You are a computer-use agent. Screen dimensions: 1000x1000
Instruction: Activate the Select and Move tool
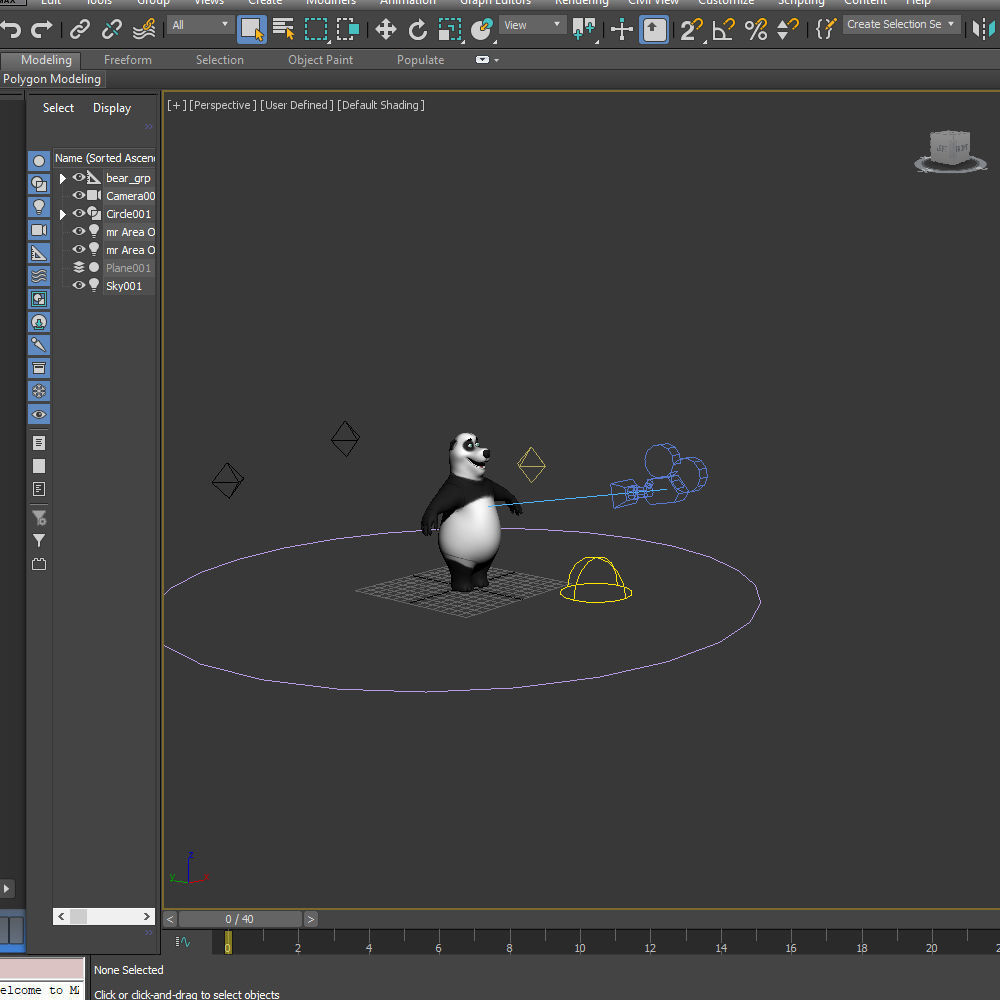(x=386, y=29)
